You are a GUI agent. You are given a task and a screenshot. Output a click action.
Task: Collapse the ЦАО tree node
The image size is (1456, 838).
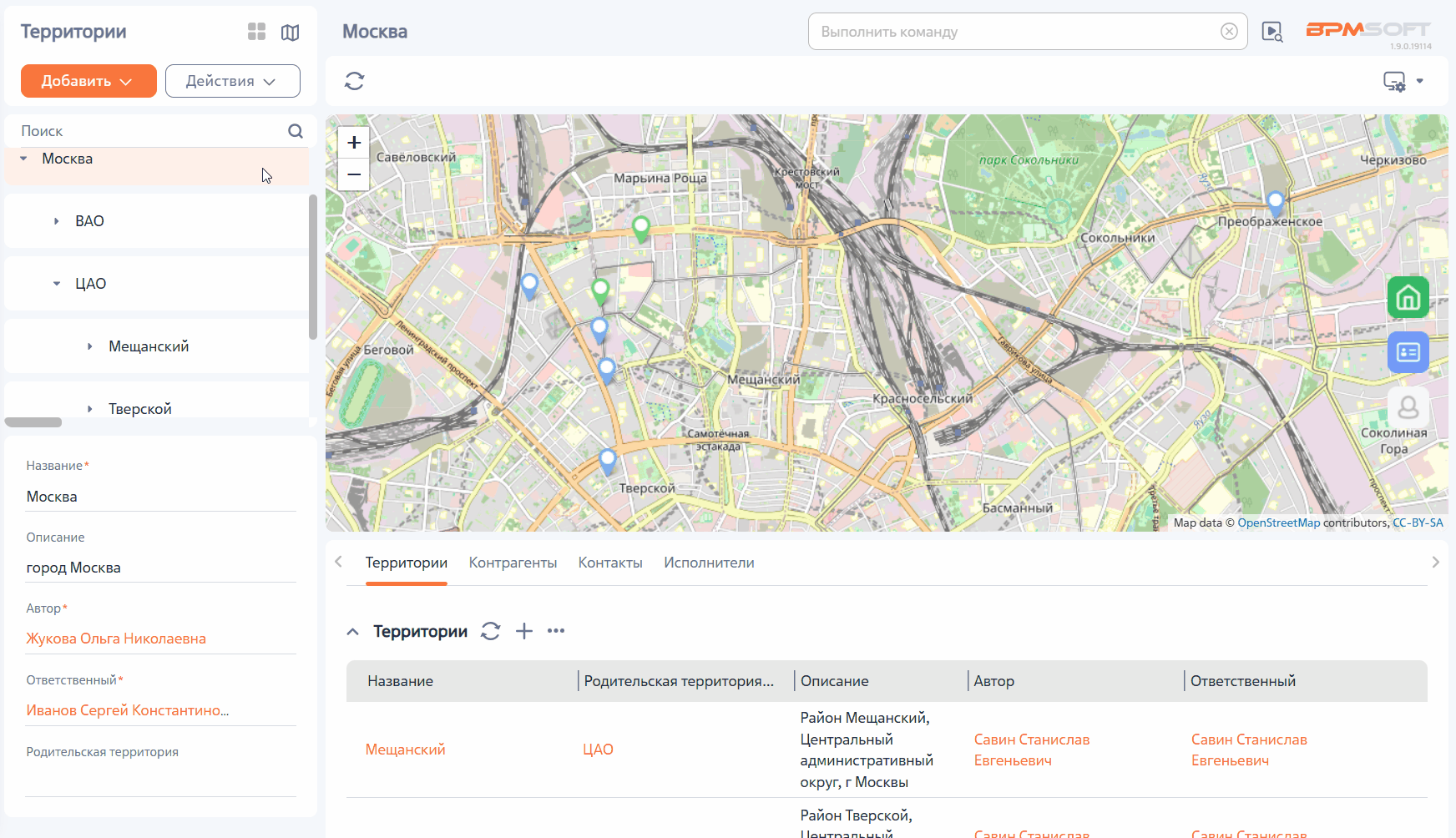[x=56, y=284]
